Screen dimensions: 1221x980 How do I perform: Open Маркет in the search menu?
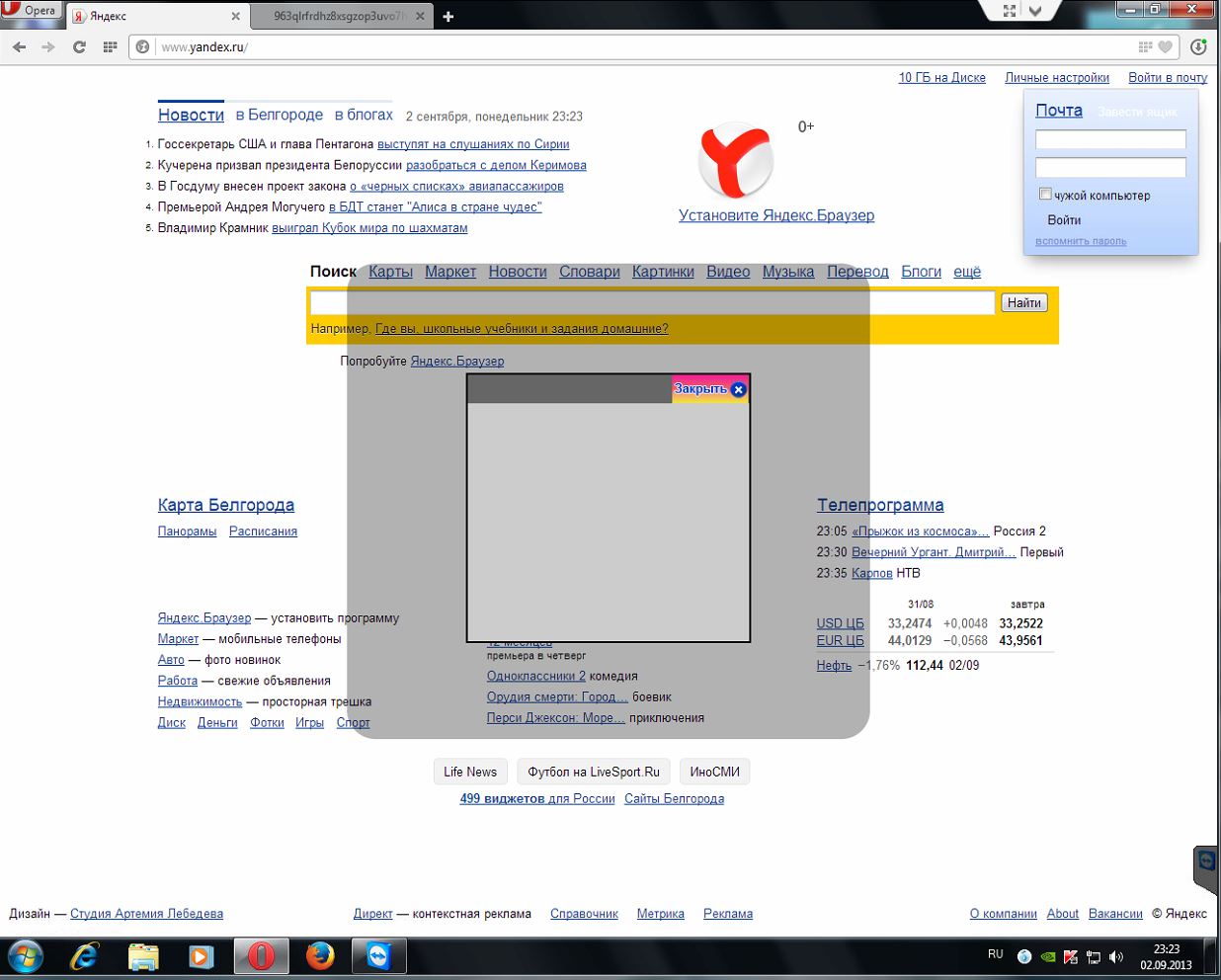point(450,272)
